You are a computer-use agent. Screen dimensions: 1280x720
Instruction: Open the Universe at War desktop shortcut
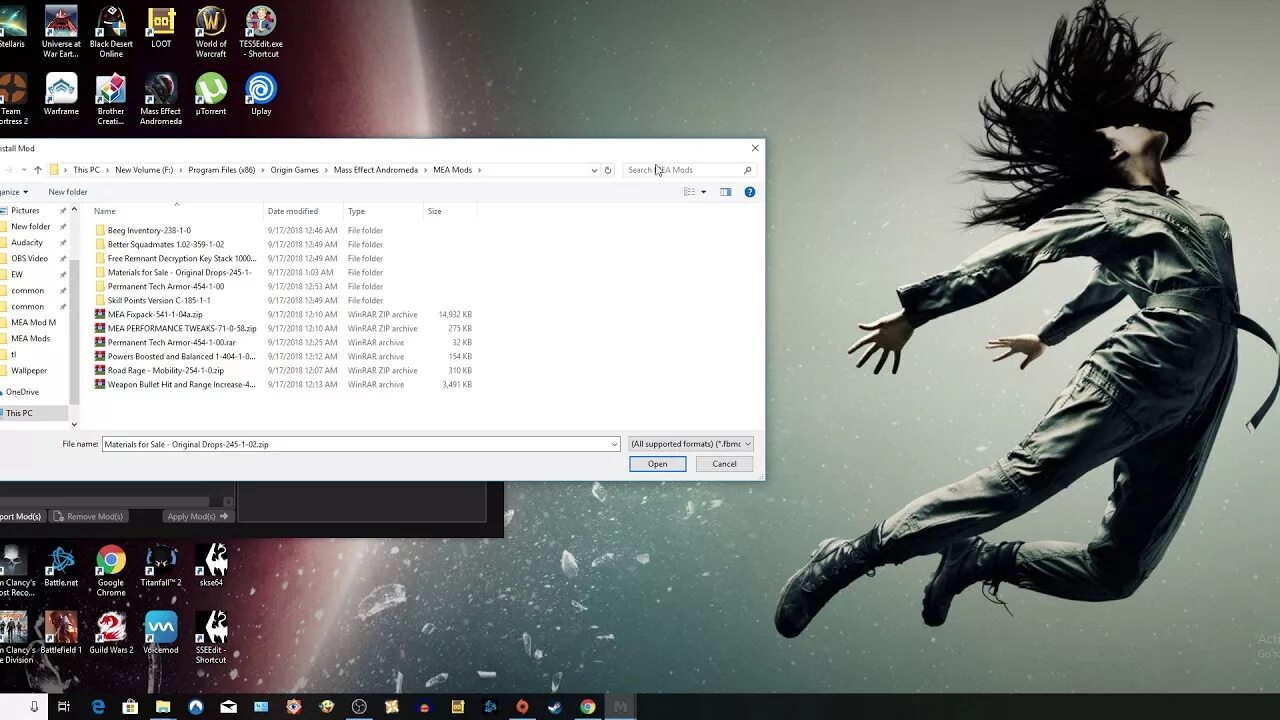61,32
